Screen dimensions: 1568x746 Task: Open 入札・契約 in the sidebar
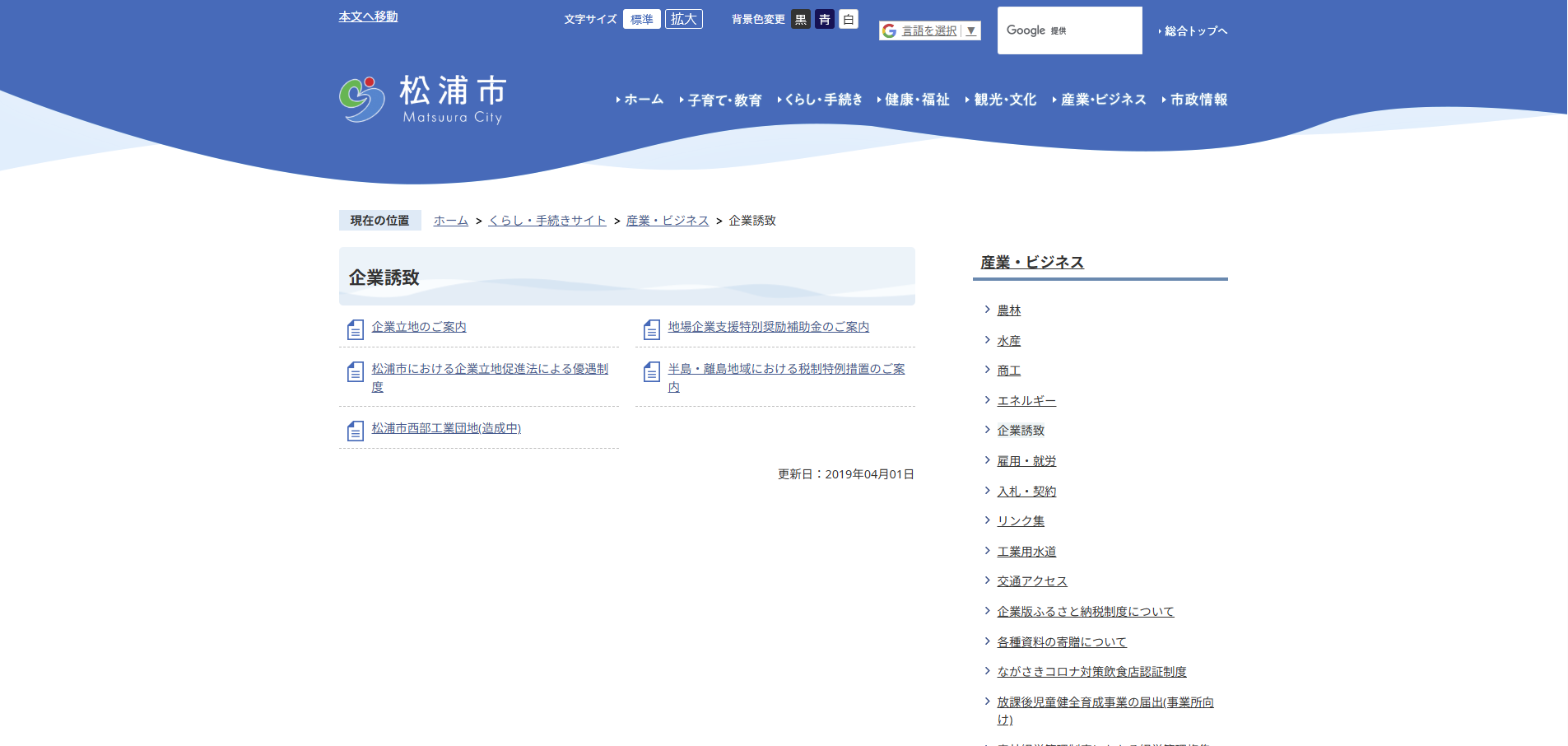(x=1027, y=492)
